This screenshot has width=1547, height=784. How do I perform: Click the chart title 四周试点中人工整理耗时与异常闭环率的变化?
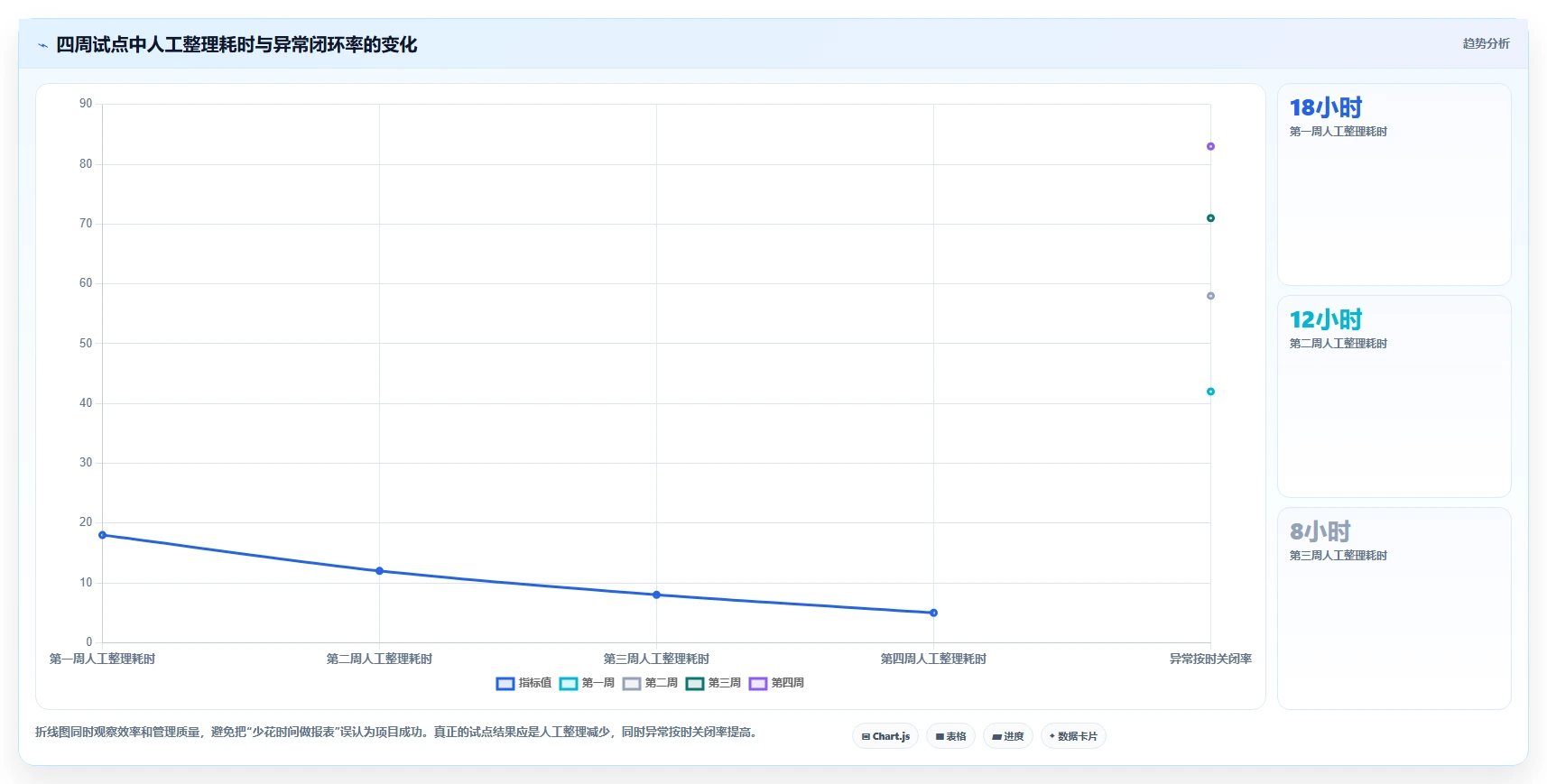coord(236,45)
